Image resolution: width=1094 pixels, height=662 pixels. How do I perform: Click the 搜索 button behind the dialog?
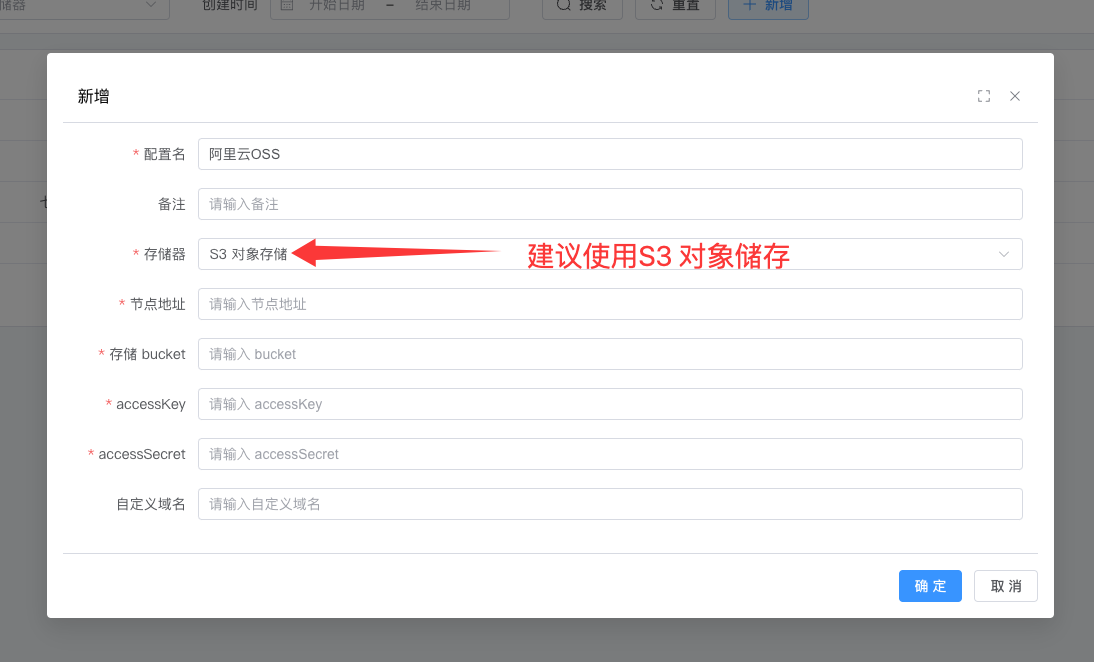tap(582, 6)
